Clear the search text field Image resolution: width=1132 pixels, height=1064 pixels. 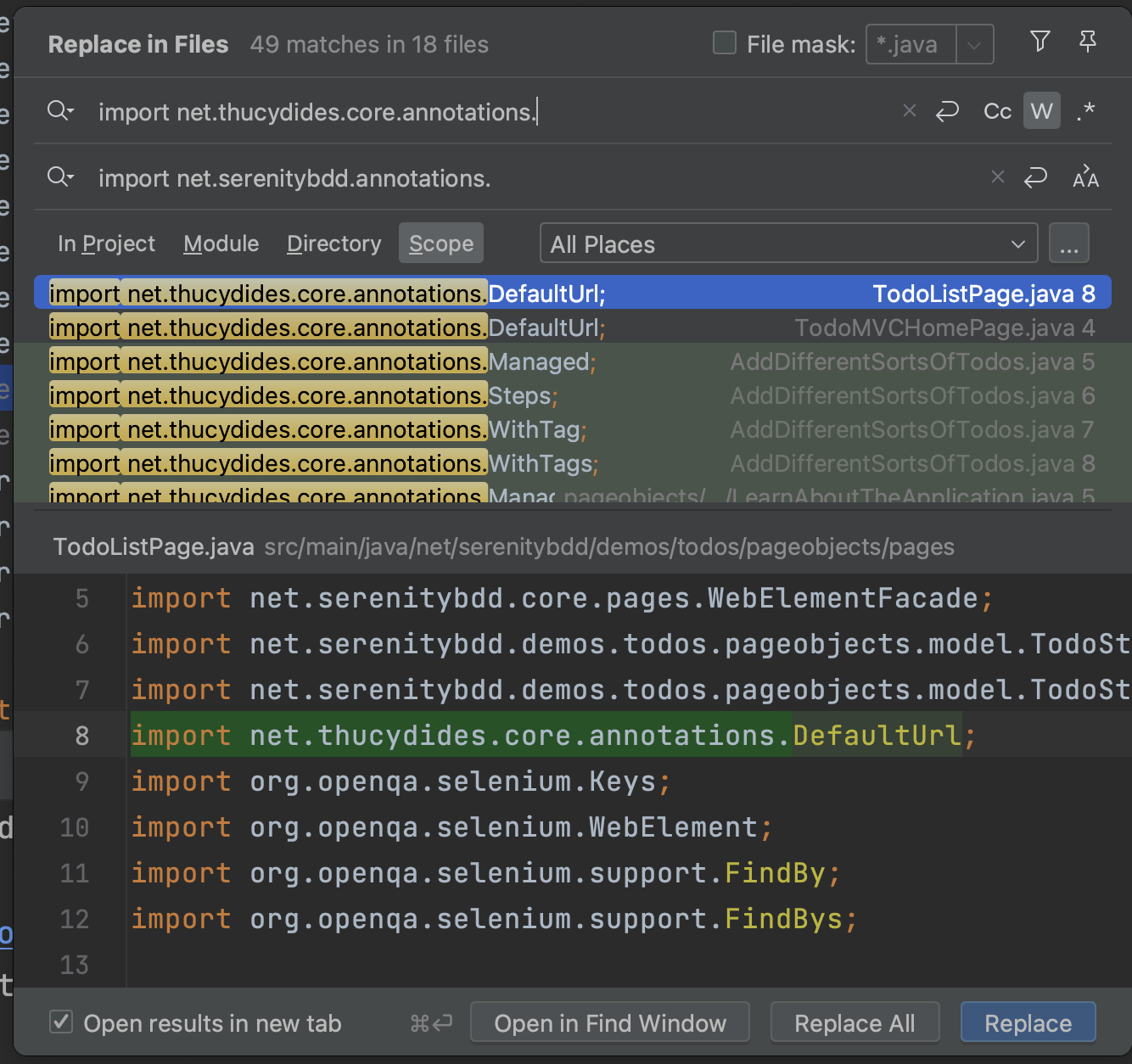[x=909, y=111]
